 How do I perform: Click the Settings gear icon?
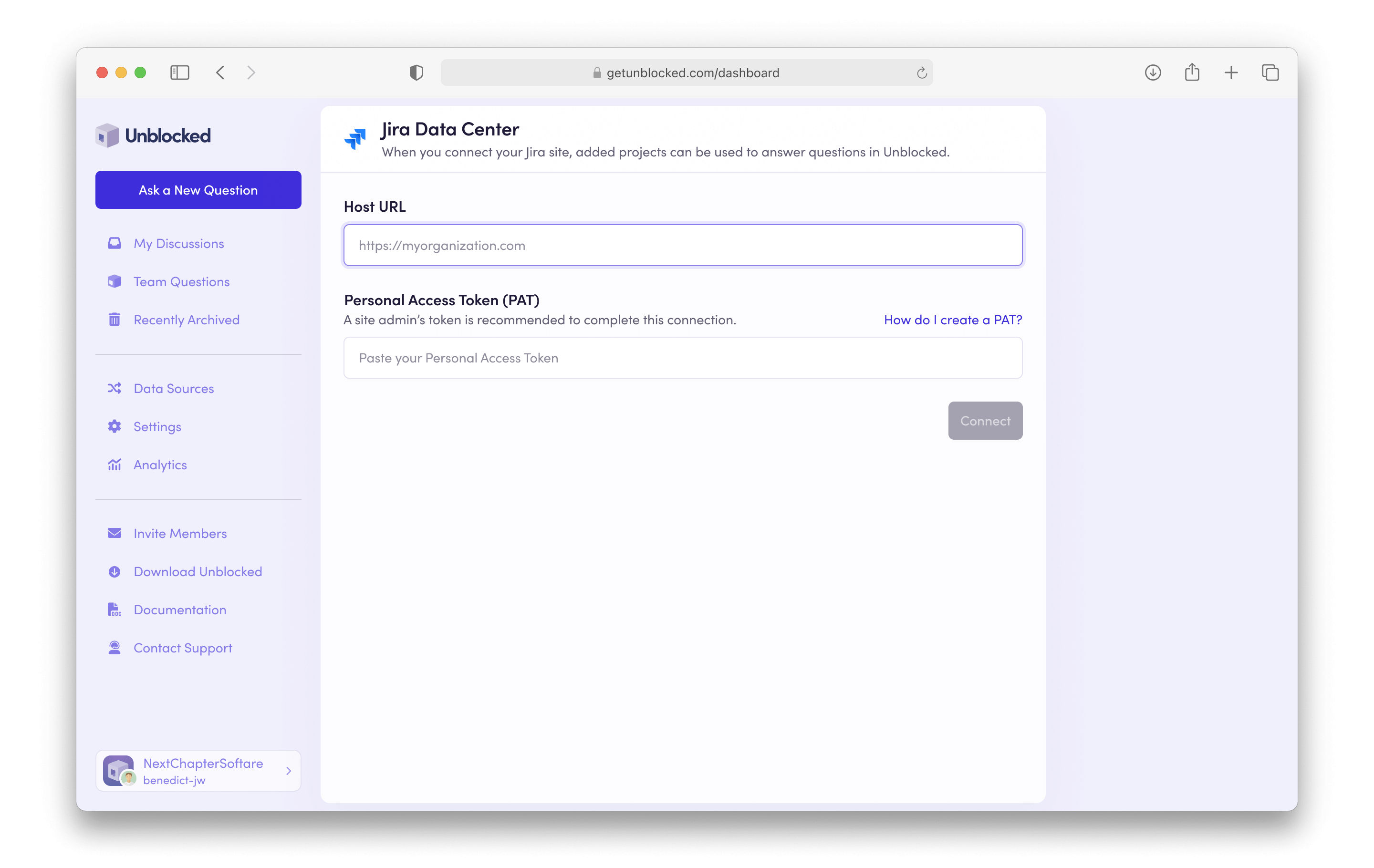point(114,426)
